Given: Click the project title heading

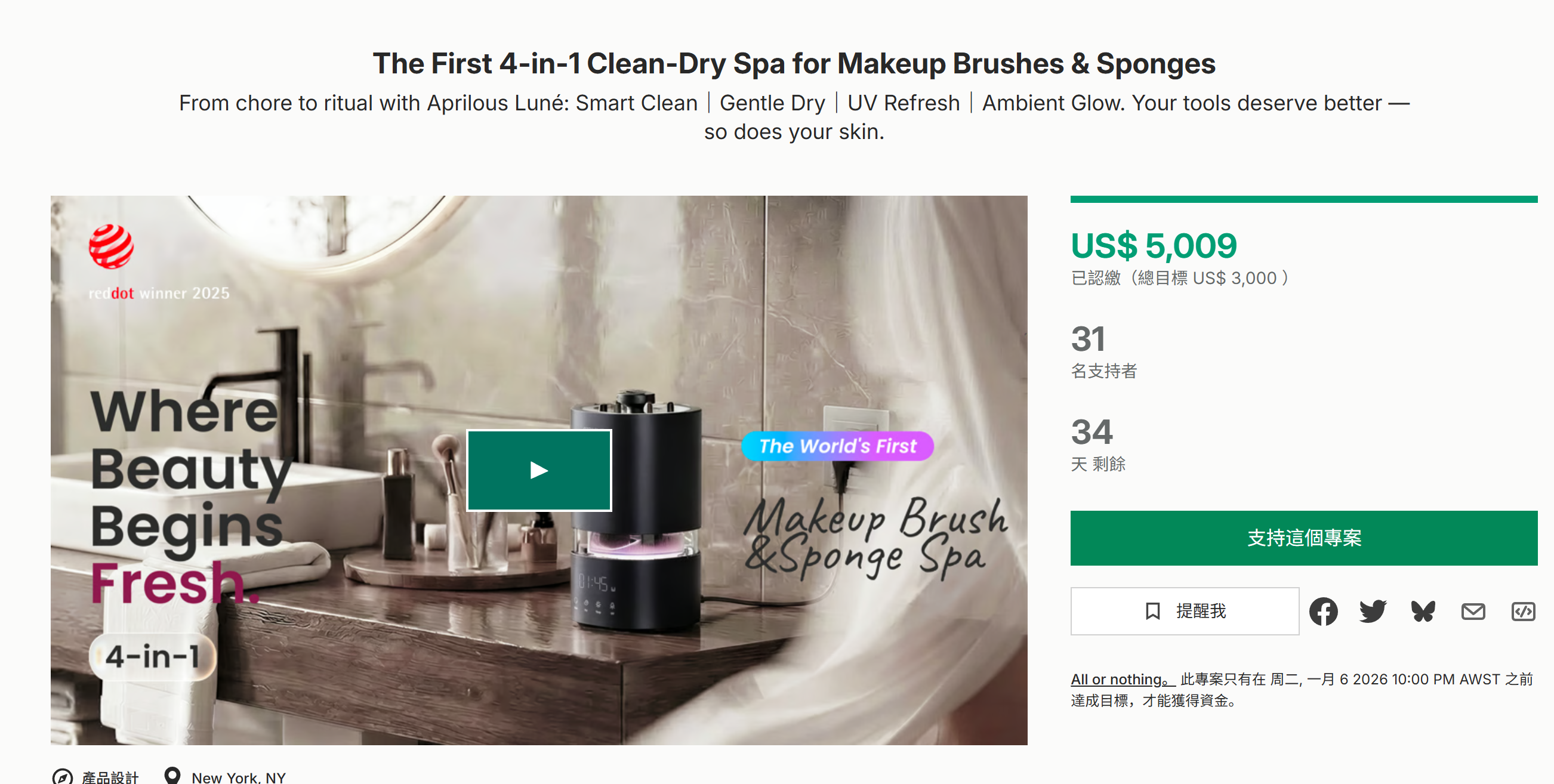Looking at the screenshot, I should (x=794, y=64).
